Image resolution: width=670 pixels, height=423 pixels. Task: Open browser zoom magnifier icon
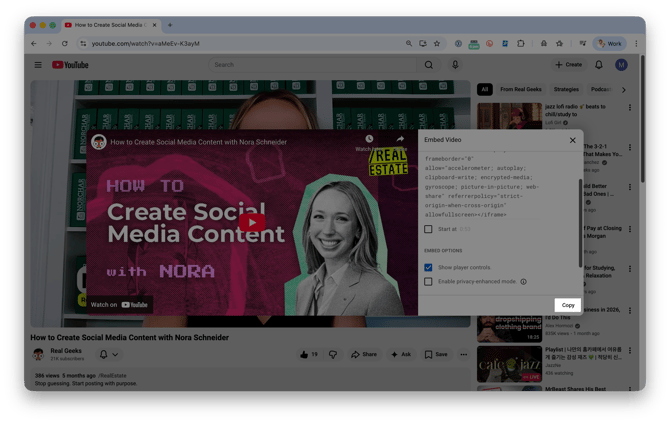409,44
